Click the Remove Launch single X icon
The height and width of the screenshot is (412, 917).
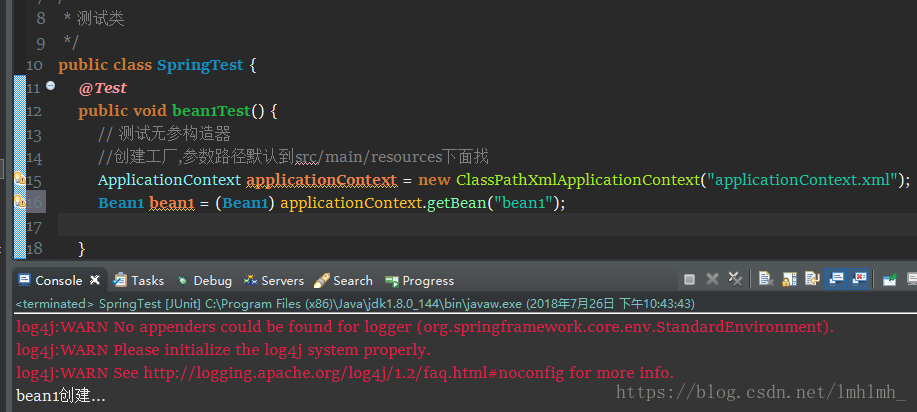pos(712,279)
